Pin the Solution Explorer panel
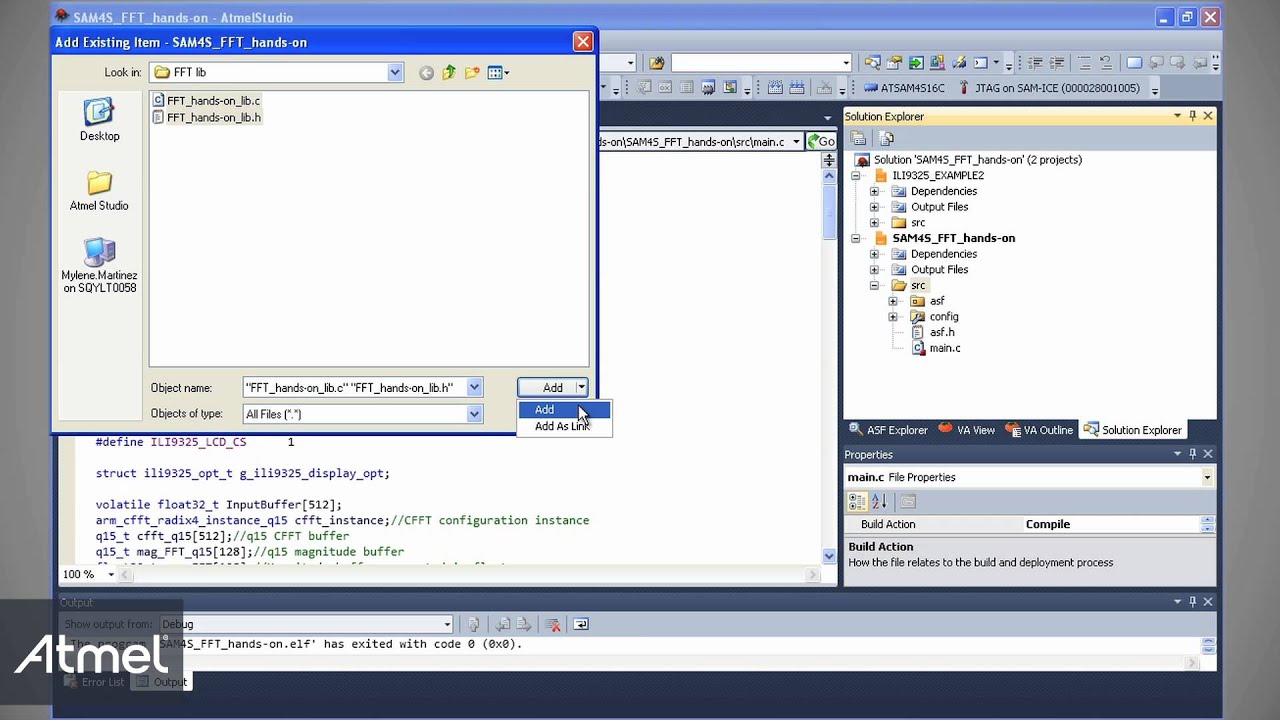1280x720 pixels. point(1192,116)
